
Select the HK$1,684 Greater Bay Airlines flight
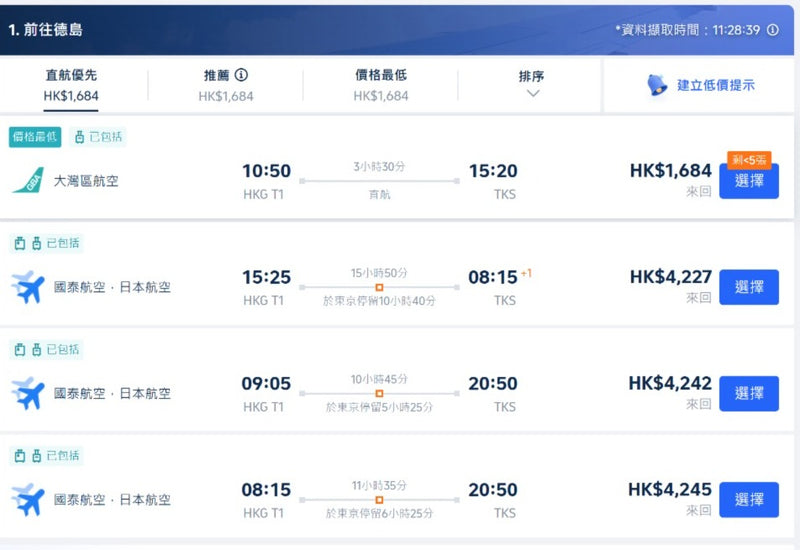(x=748, y=181)
